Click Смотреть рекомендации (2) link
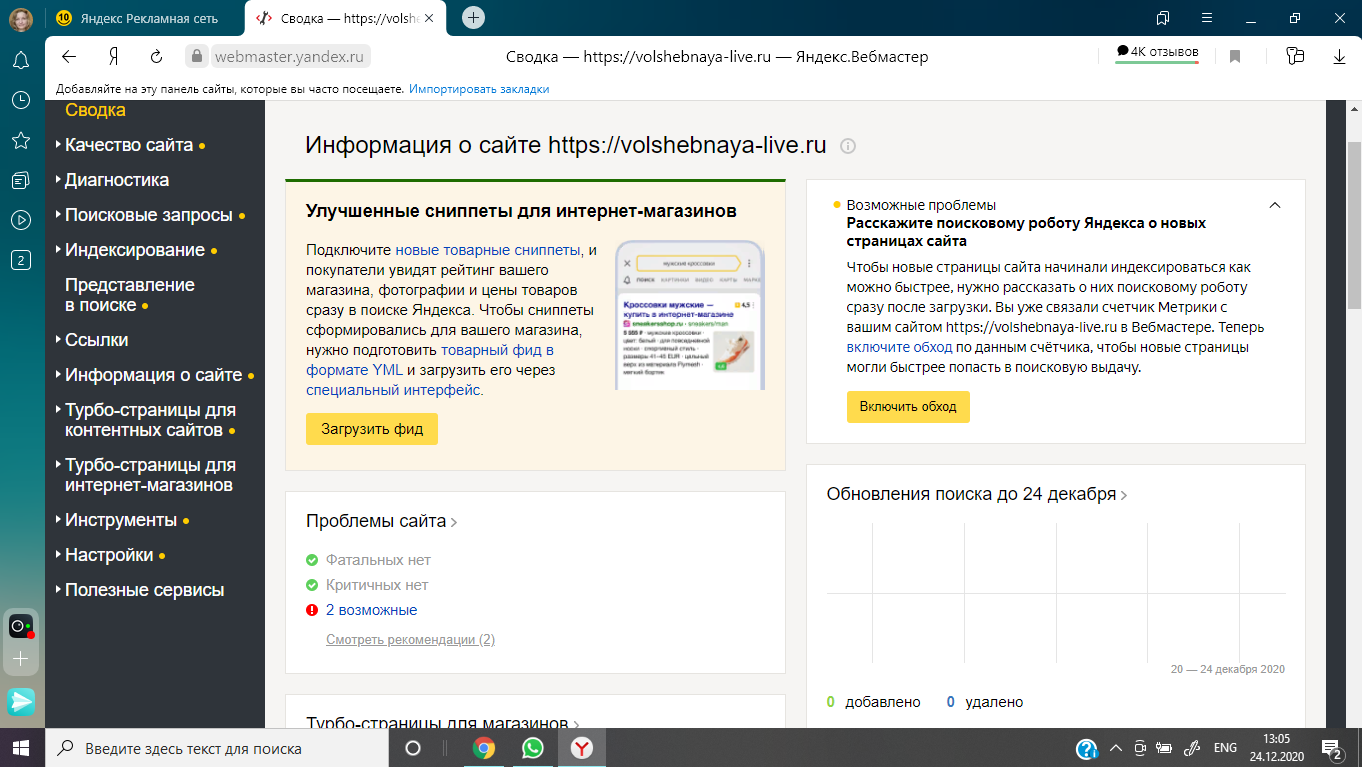The image size is (1362, 767). (x=410, y=639)
